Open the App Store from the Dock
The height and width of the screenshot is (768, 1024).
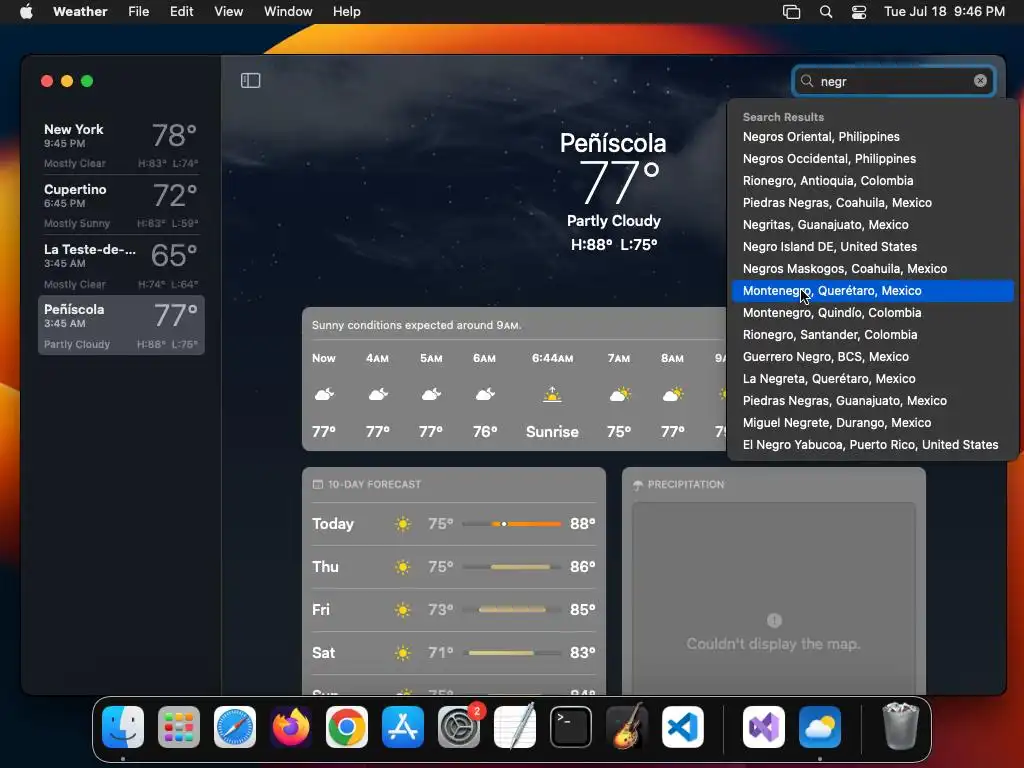(x=403, y=727)
